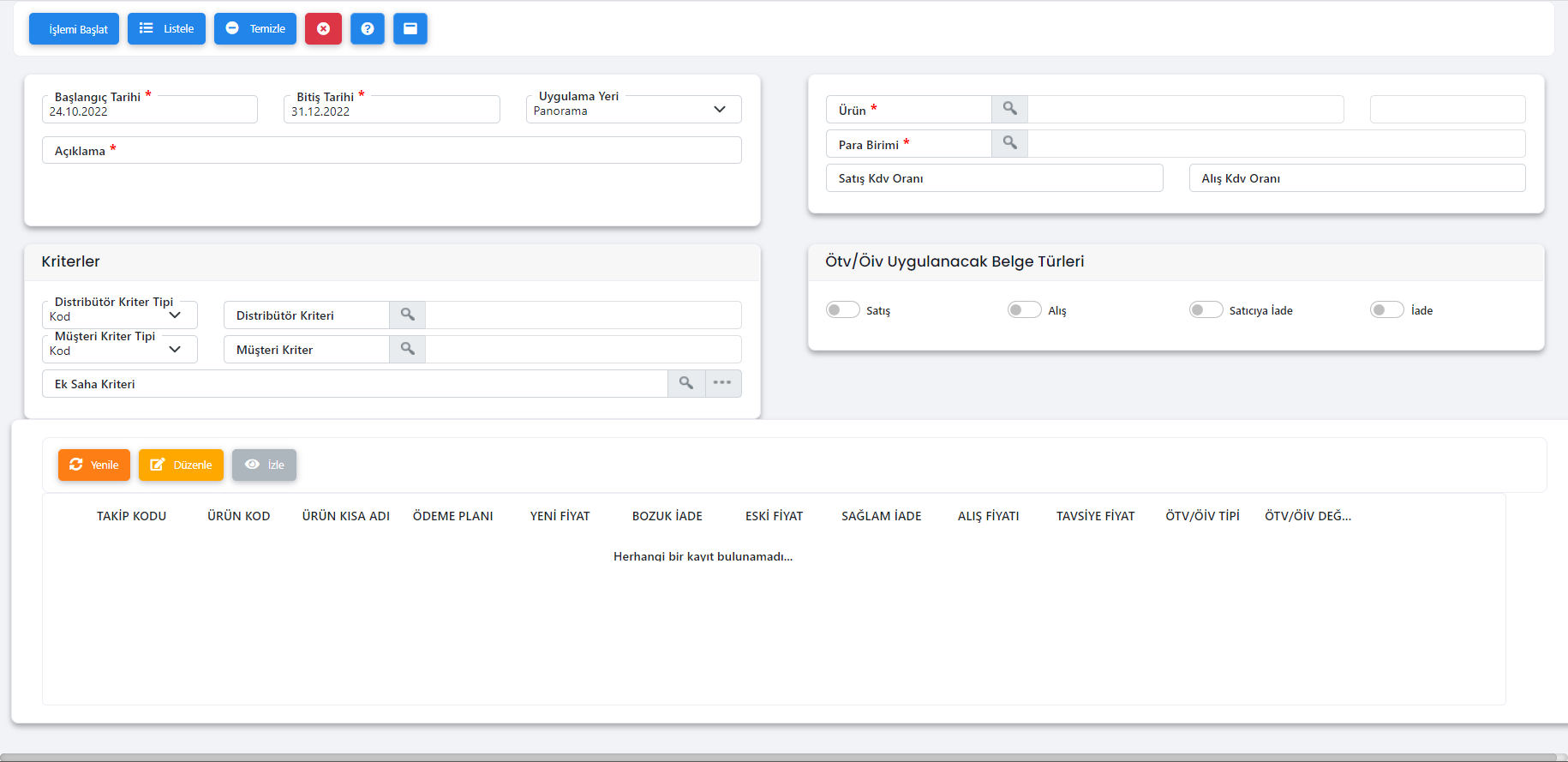This screenshot has height=762, width=1568.
Task: Expand the Müşteri Kriter Tipi dropdown
Action: [175, 350]
